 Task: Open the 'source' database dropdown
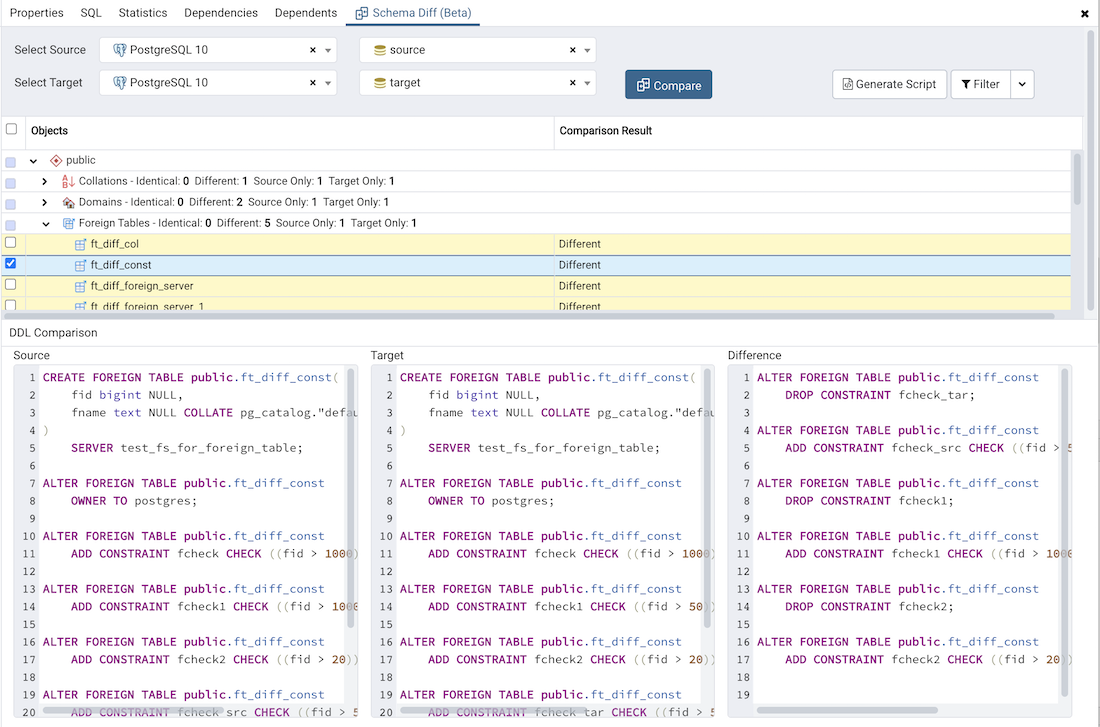click(587, 51)
